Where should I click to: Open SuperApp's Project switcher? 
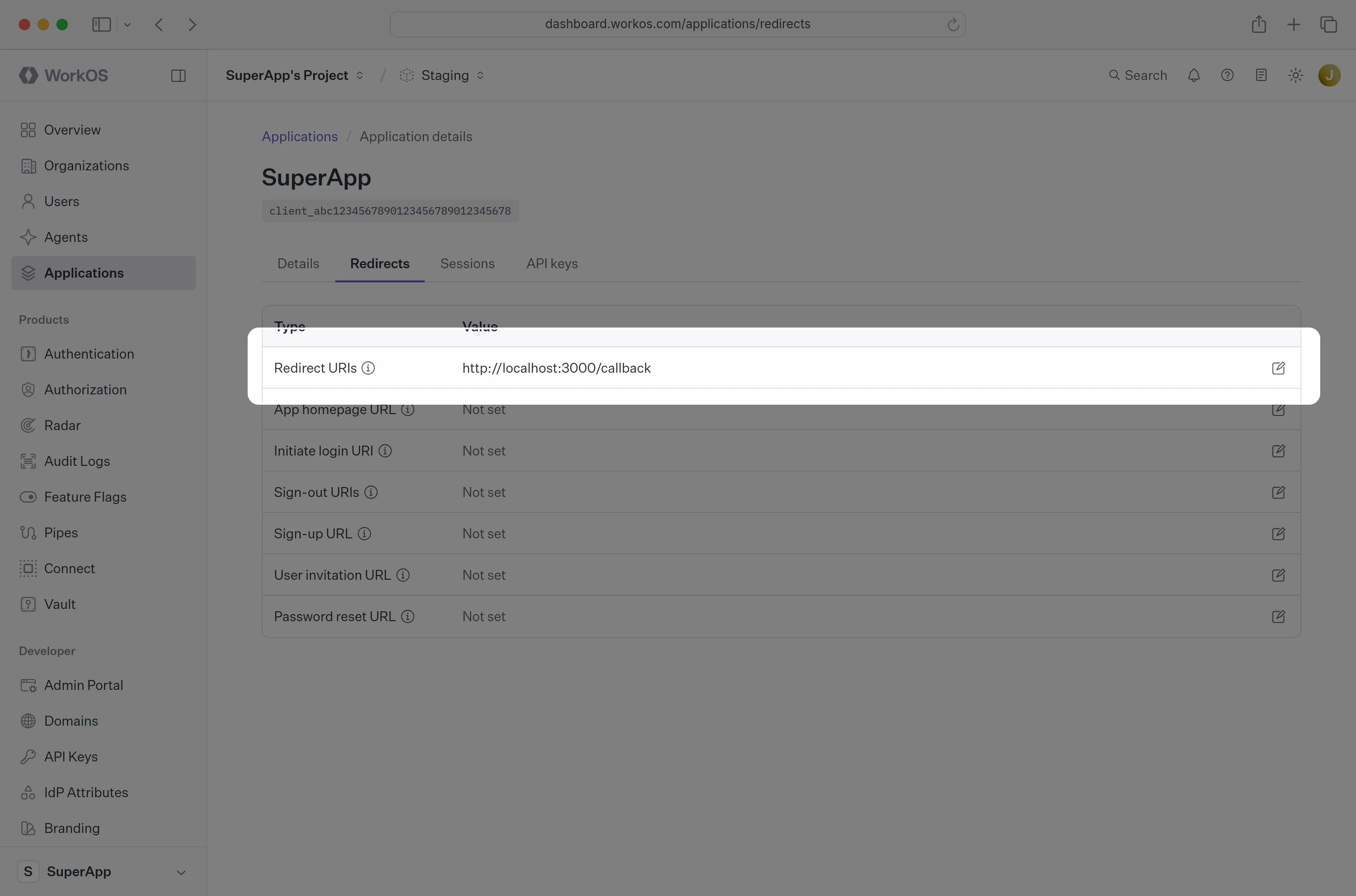click(x=294, y=75)
